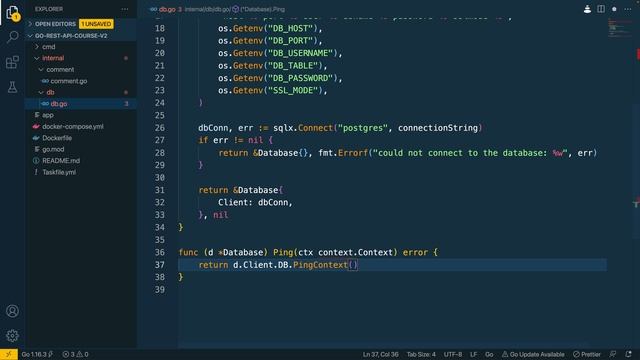The image size is (640, 360).
Task: Open notifications bell in status bar
Action: point(629,354)
